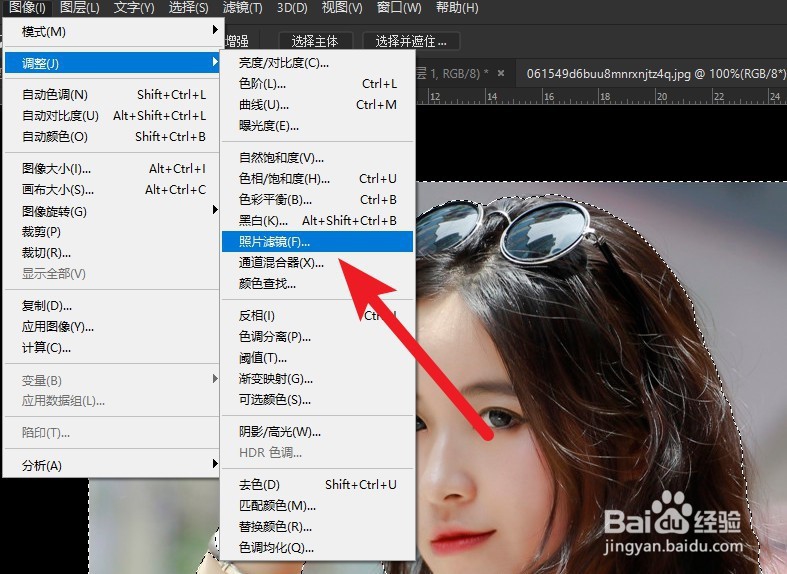This screenshot has width=787, height=574.
Task: Choose 自动色调(N) command
Action: coord(111,94)
